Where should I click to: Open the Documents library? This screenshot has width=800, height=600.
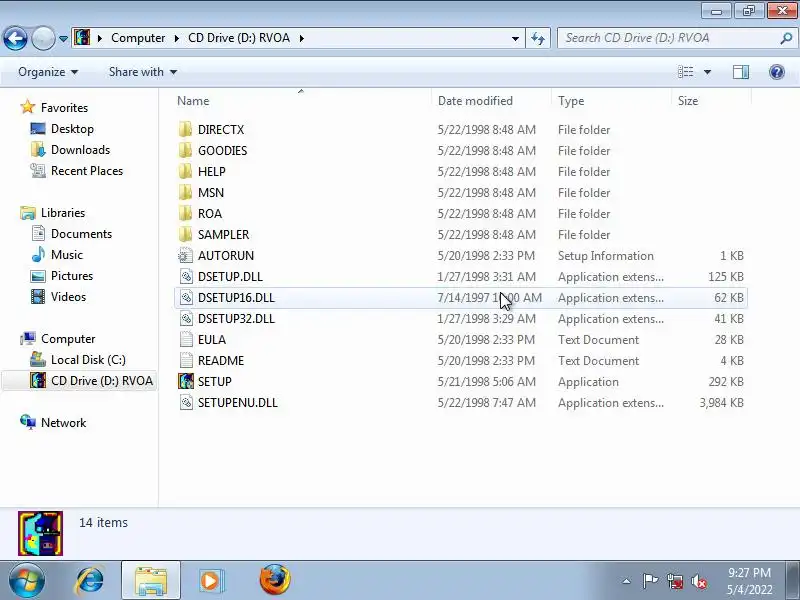pyautogui.click(x=81, y=233)
